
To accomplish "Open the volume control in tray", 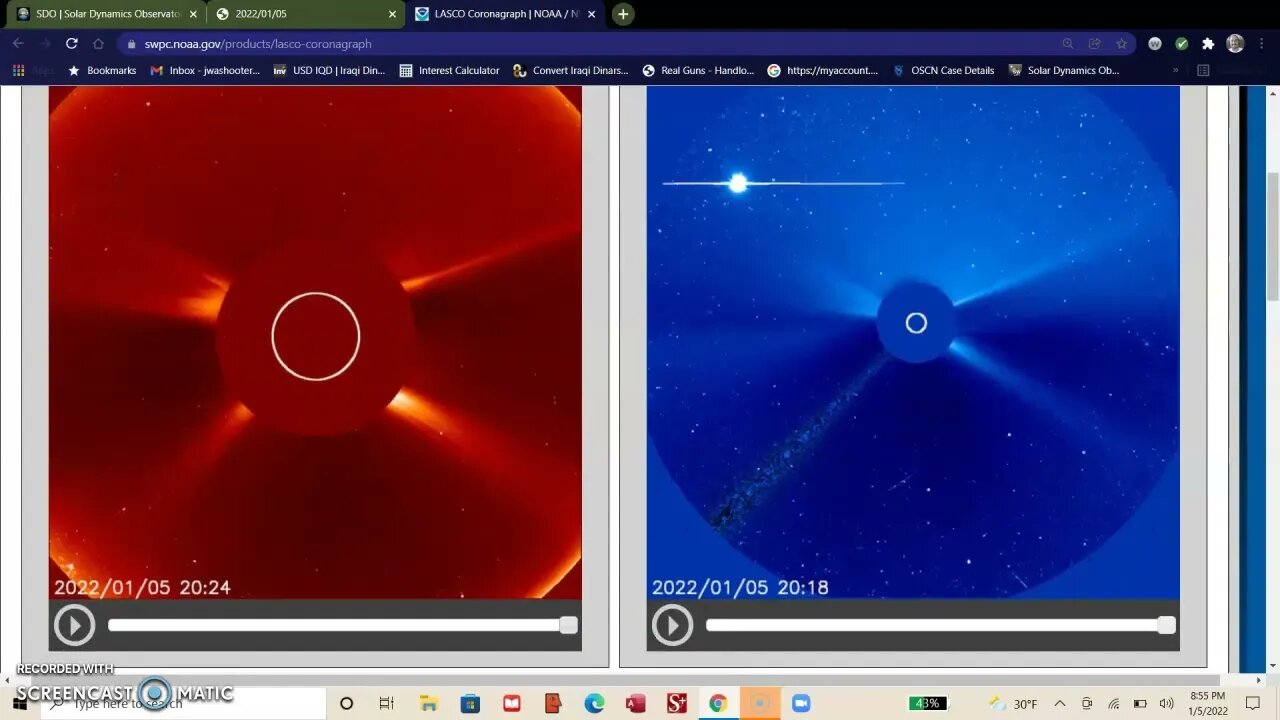I will tap(1166, 703).
